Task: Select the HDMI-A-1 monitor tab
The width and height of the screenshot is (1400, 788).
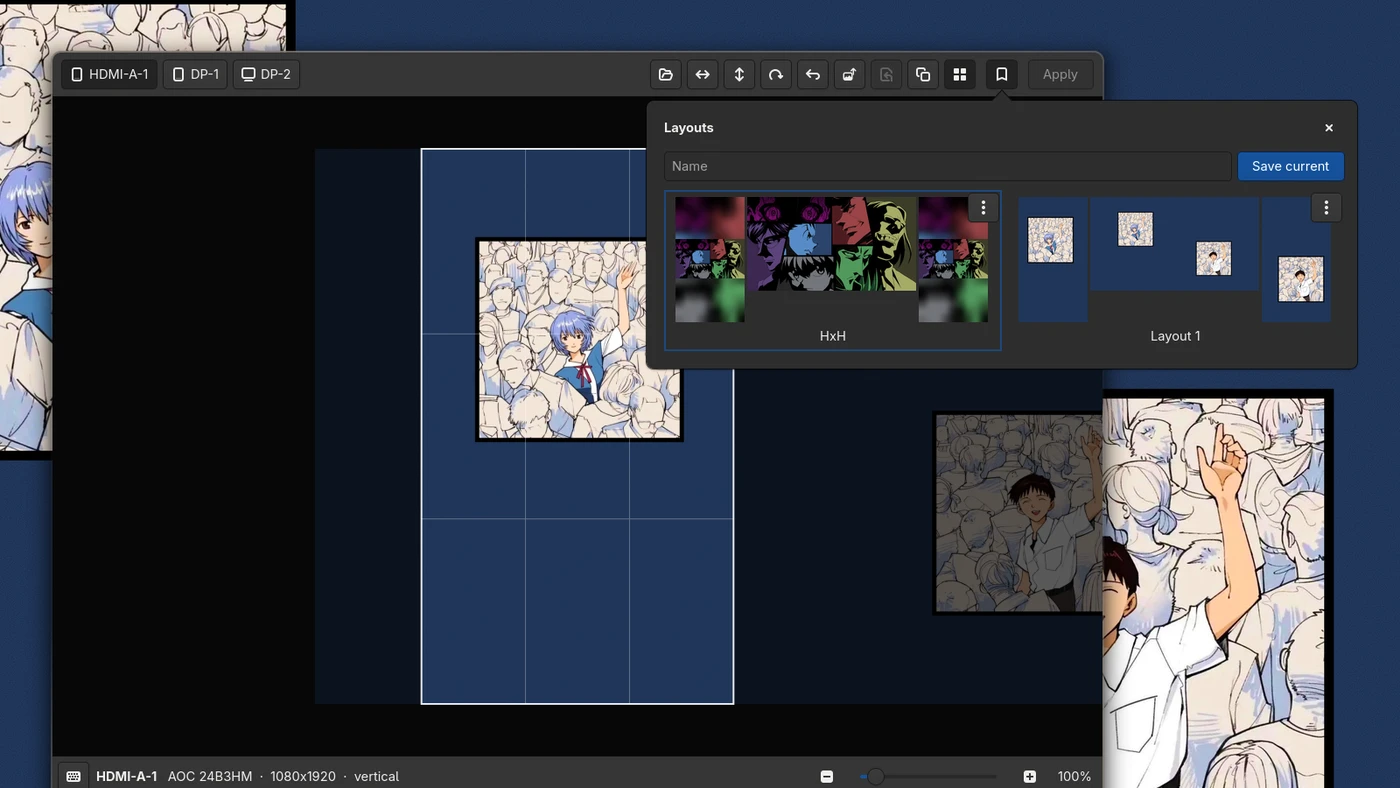Action: point(109,74)
